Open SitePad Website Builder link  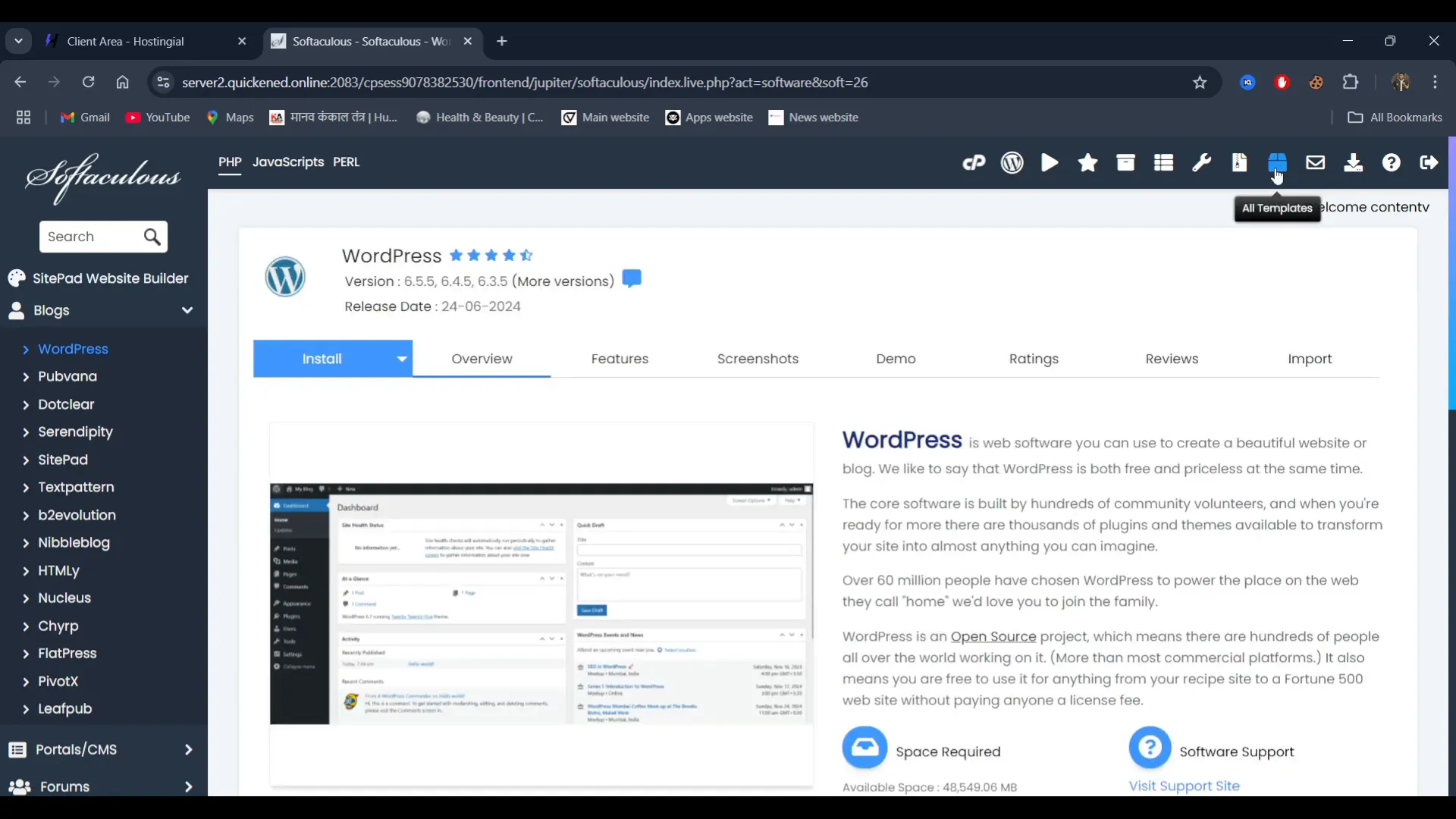pyautogui.click(x=111, y=278)
